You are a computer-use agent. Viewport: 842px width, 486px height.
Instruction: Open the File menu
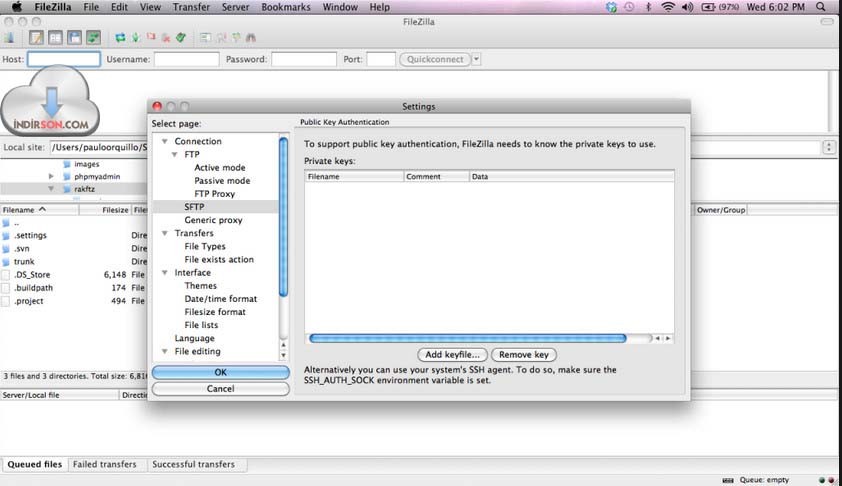click(x=91, y=7)
